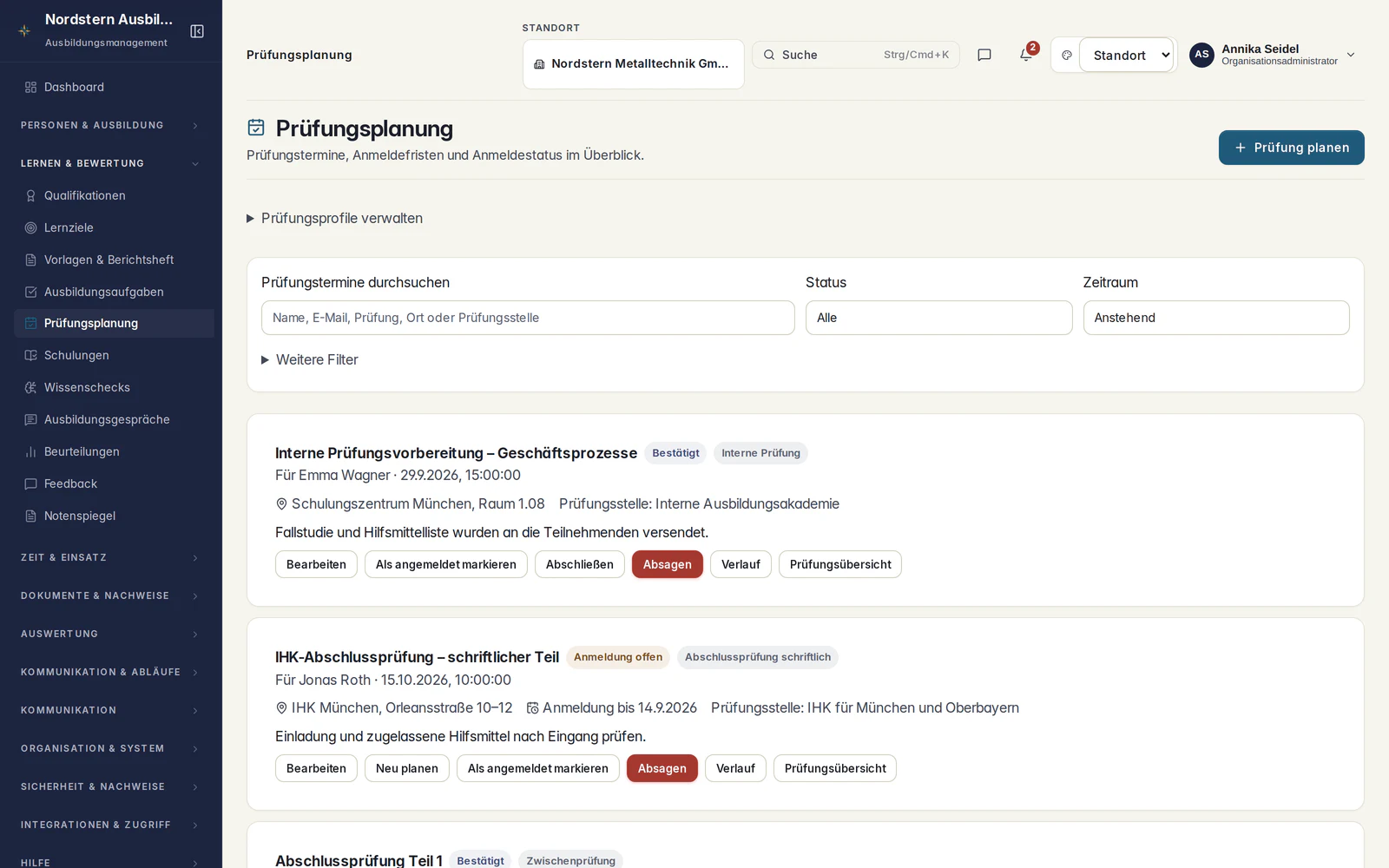Click the Ausbildungsgespräche chat icon

[x=30, y=419]
